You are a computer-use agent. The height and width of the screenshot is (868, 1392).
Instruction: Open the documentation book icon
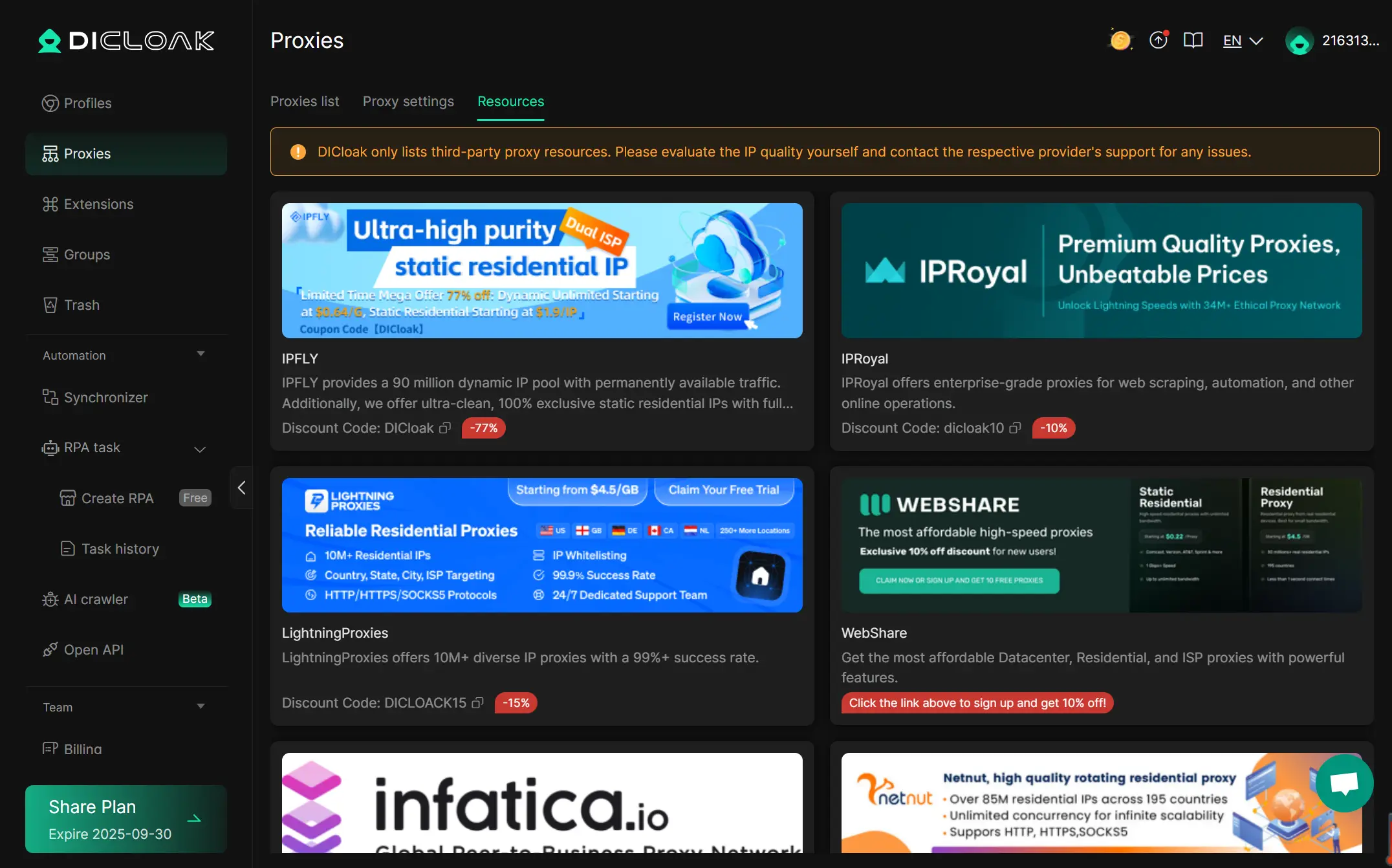tap(1193, 41)
